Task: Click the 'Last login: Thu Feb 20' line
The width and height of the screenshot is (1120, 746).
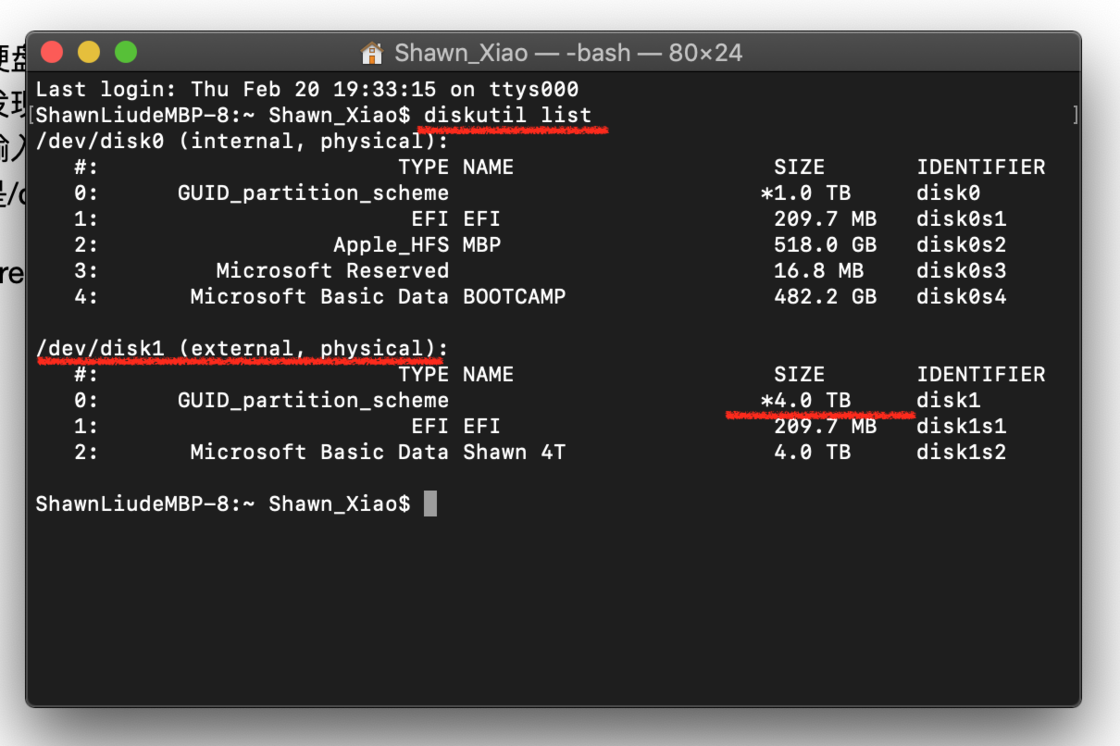Action: [307, 89]
